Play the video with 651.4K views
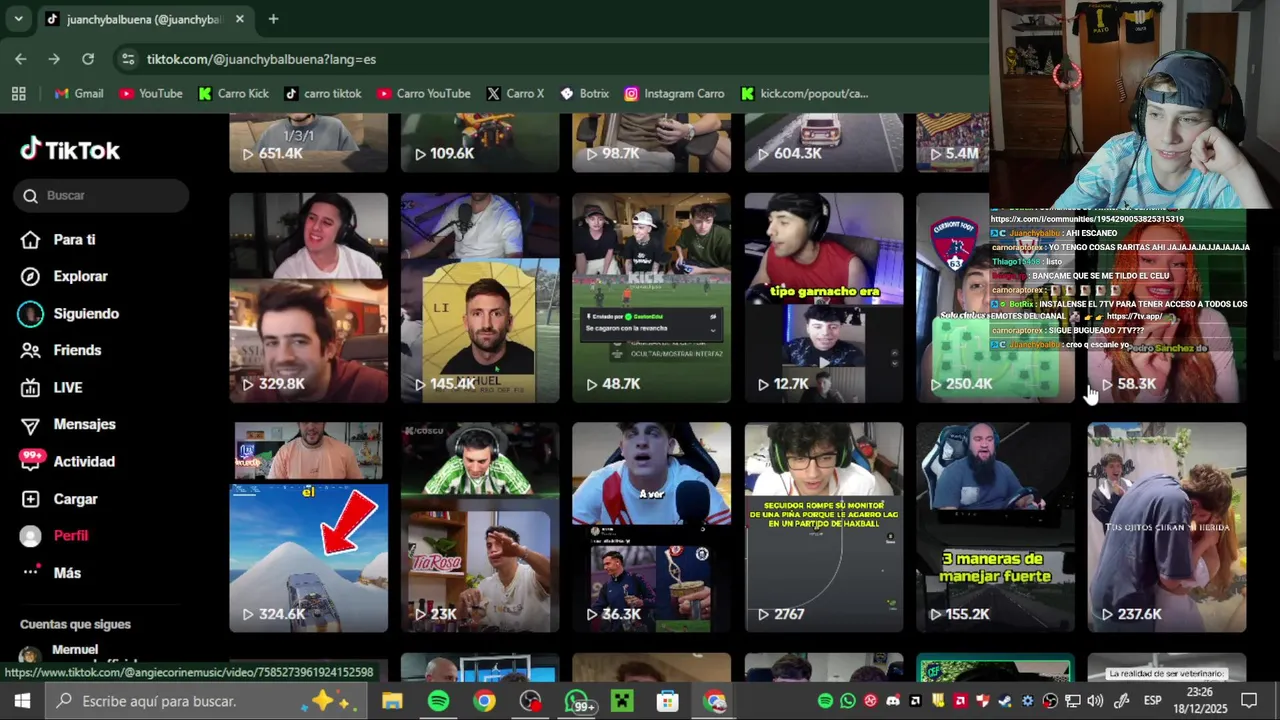1280x720 pixels. point(308,143)
